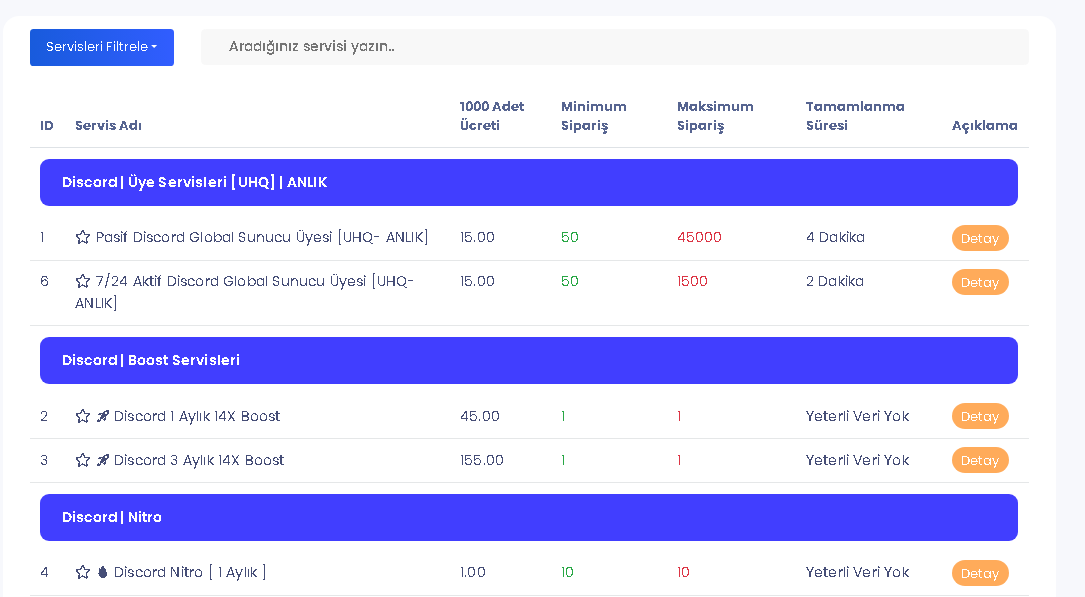
Task: Favorite Discord Nitro 1 Aylık star icon
Action: (82, 572)
